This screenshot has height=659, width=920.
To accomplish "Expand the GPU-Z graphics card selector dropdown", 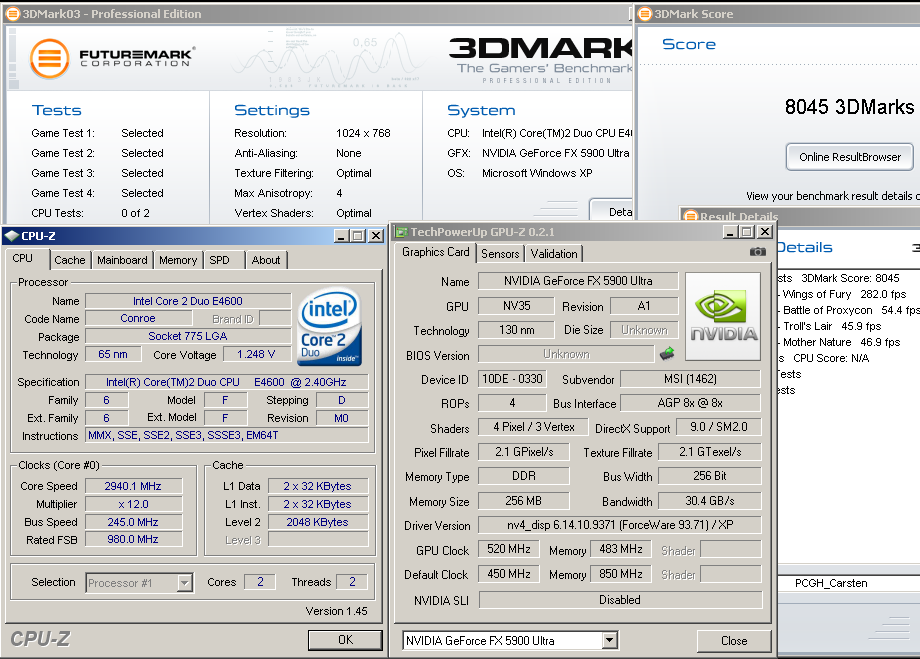I will (610, 640).
